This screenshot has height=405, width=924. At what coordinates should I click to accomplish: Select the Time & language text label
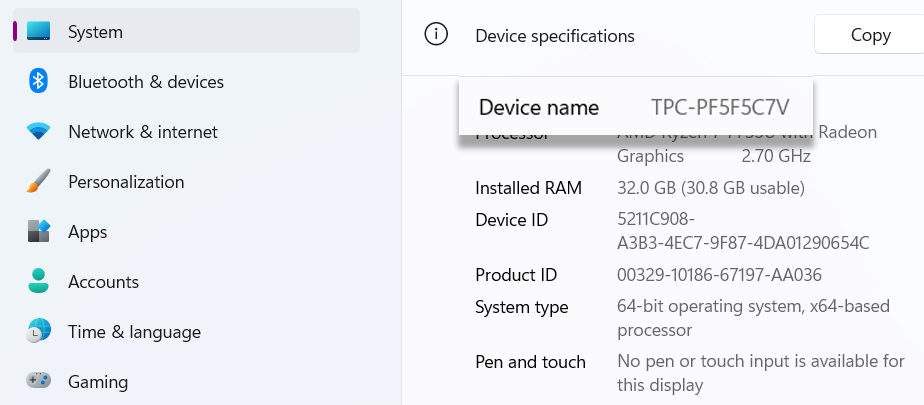click(x=134, y=332)
